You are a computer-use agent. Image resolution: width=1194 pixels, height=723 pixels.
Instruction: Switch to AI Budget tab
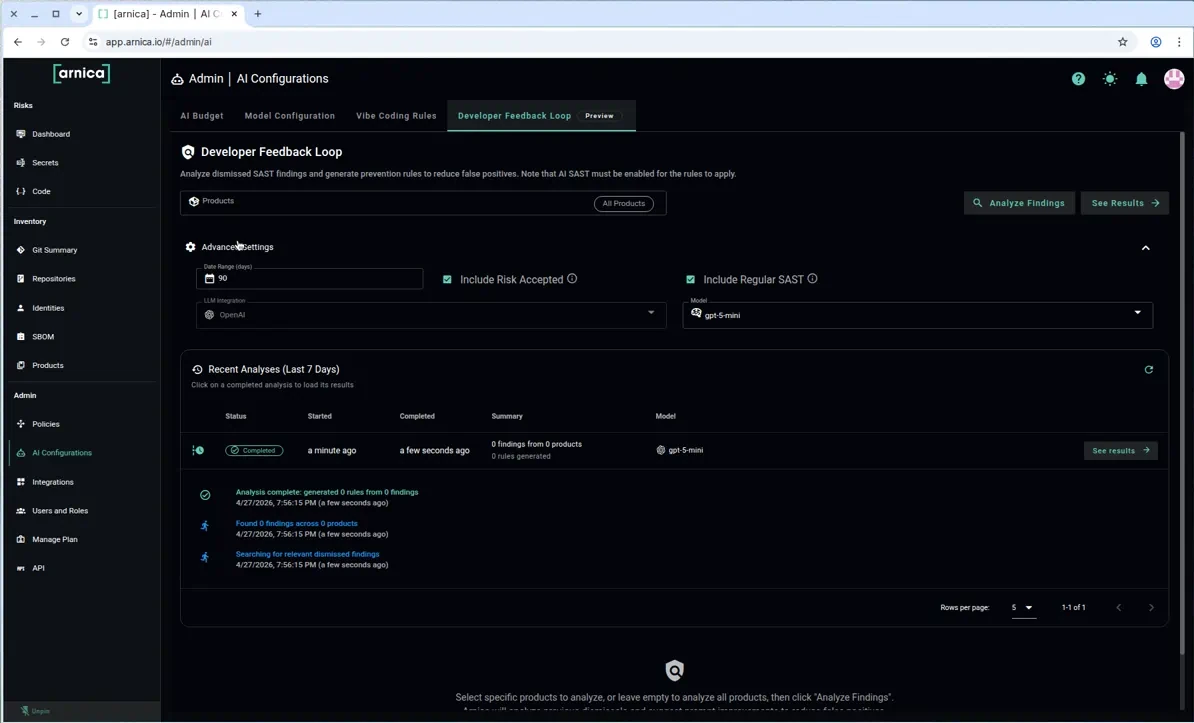202,116
